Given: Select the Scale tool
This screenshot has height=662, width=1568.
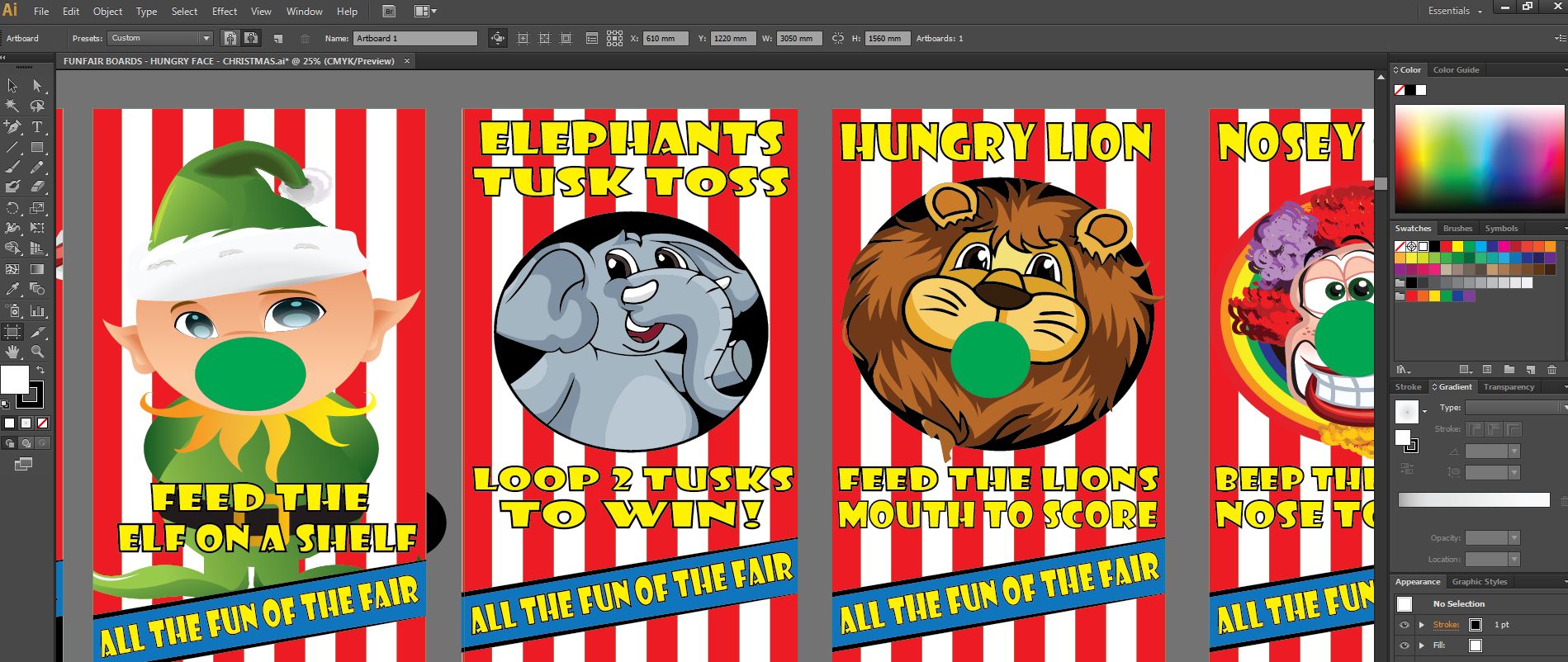Looking at the screenshot, I should (37, 208).
